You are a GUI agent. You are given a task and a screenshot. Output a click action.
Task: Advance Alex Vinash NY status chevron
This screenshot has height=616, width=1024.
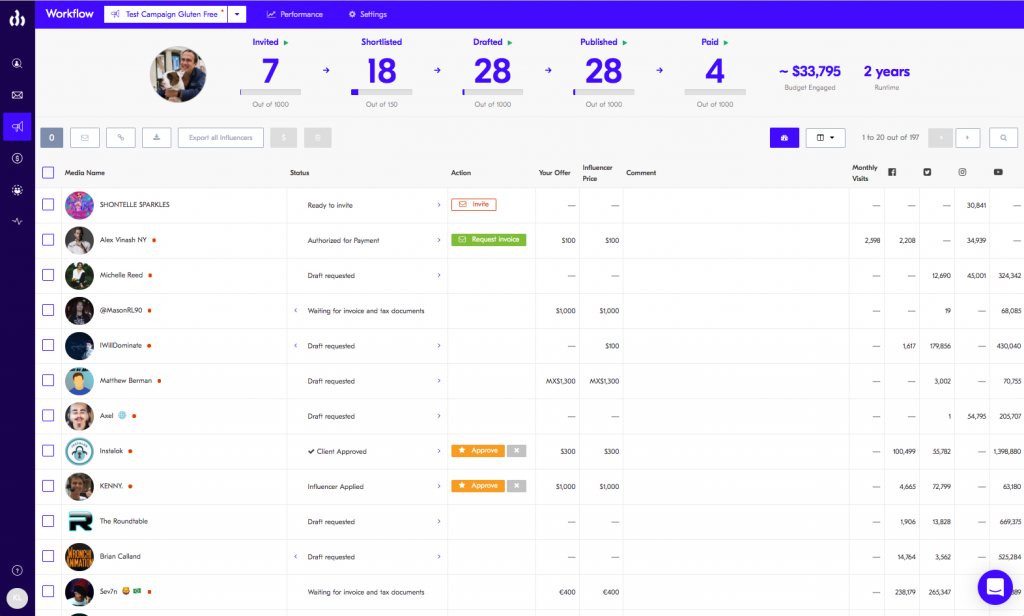click(439, 240)
